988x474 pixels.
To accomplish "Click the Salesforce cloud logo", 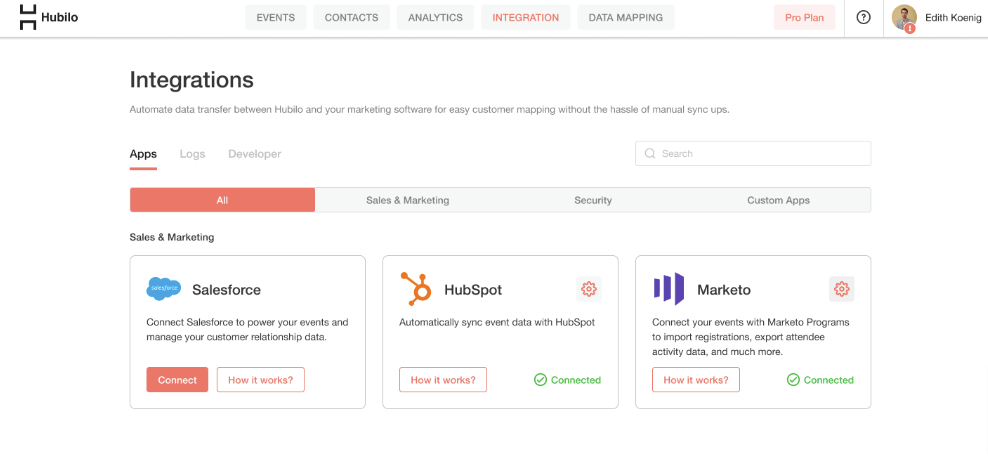I will 164,289.
